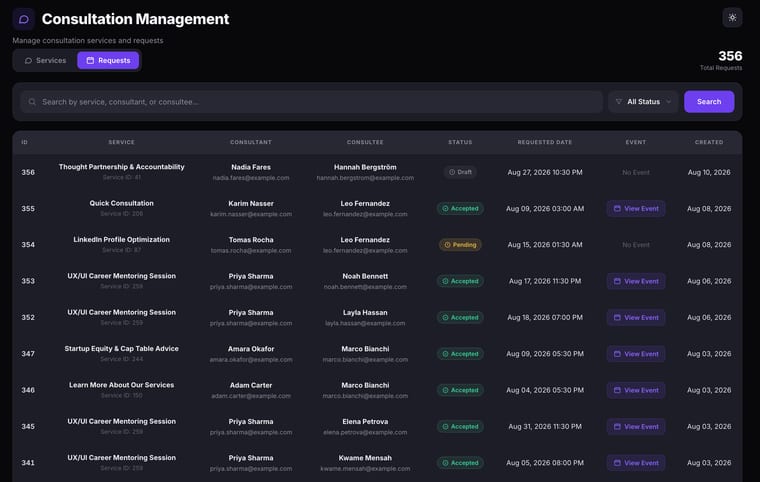
Task: Open View Event for request 347
Action: point(635,354)
